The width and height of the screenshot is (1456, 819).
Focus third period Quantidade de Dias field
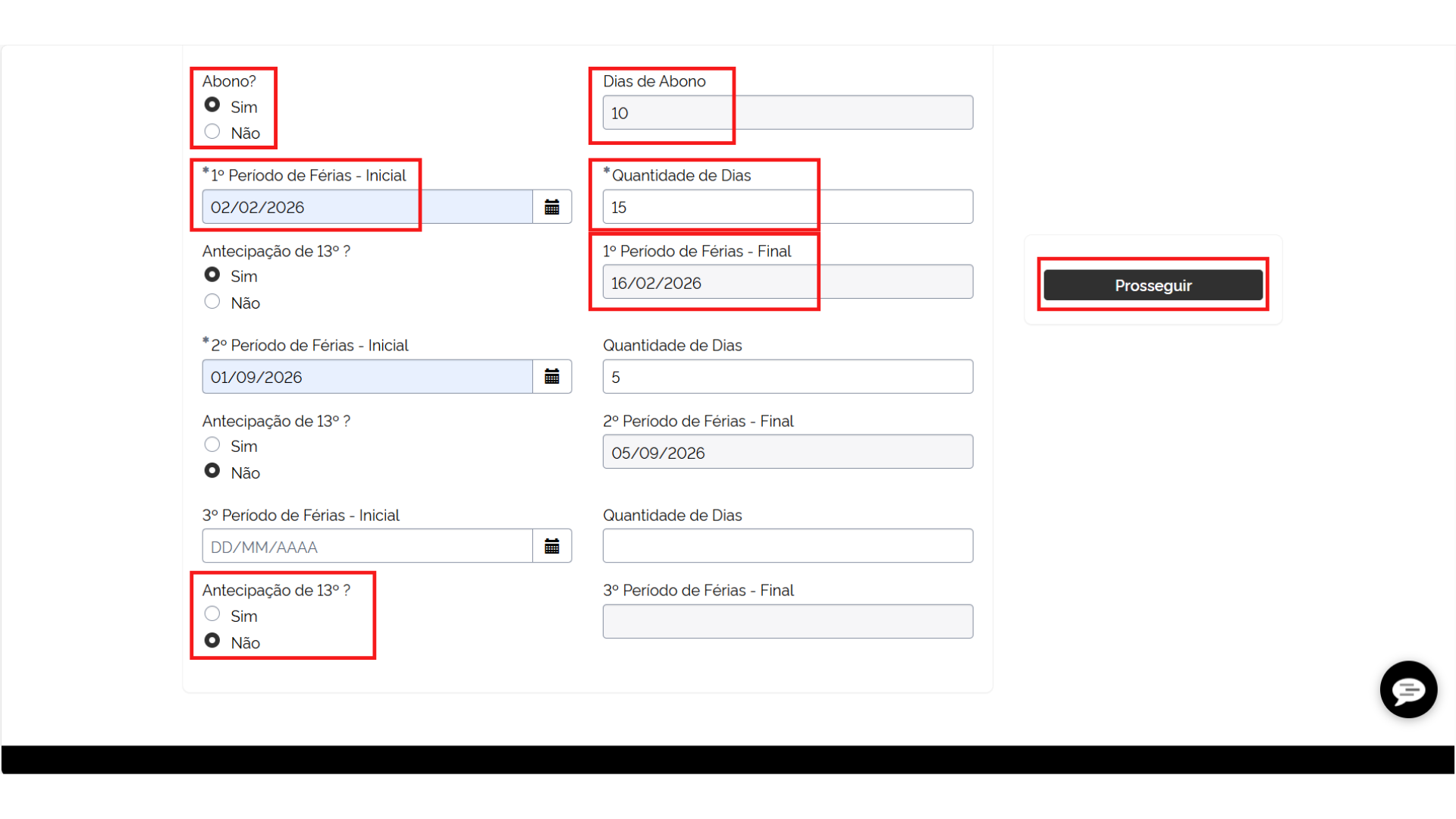coord(787,546)
